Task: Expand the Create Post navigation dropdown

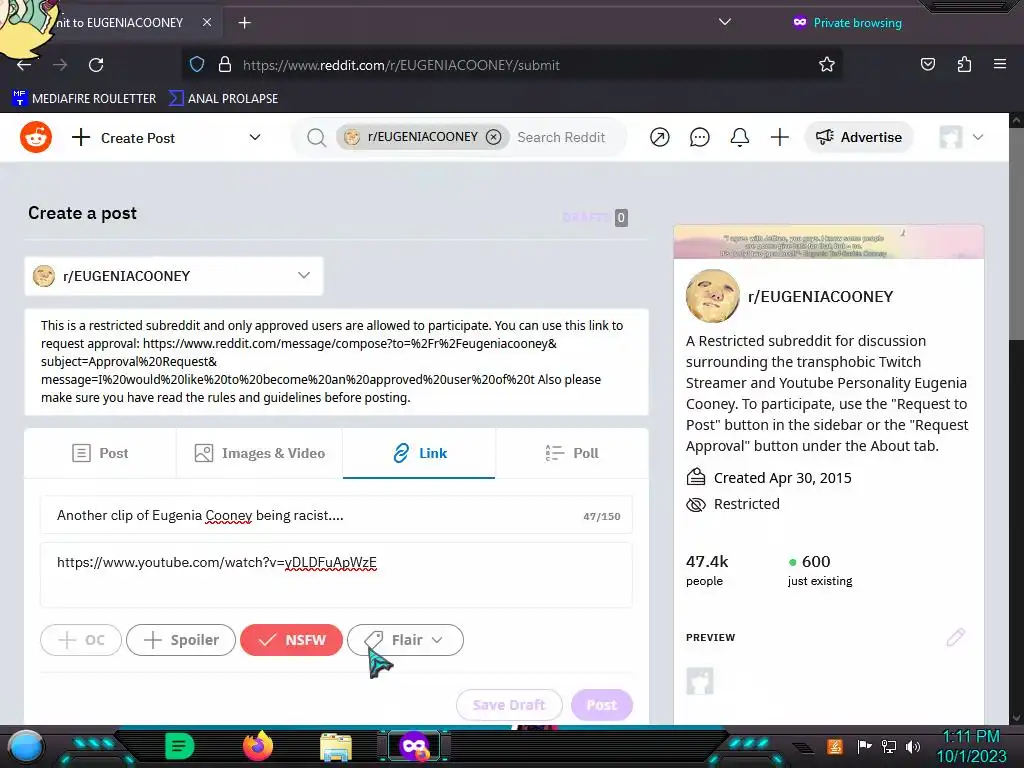Action: coord(255,137)
